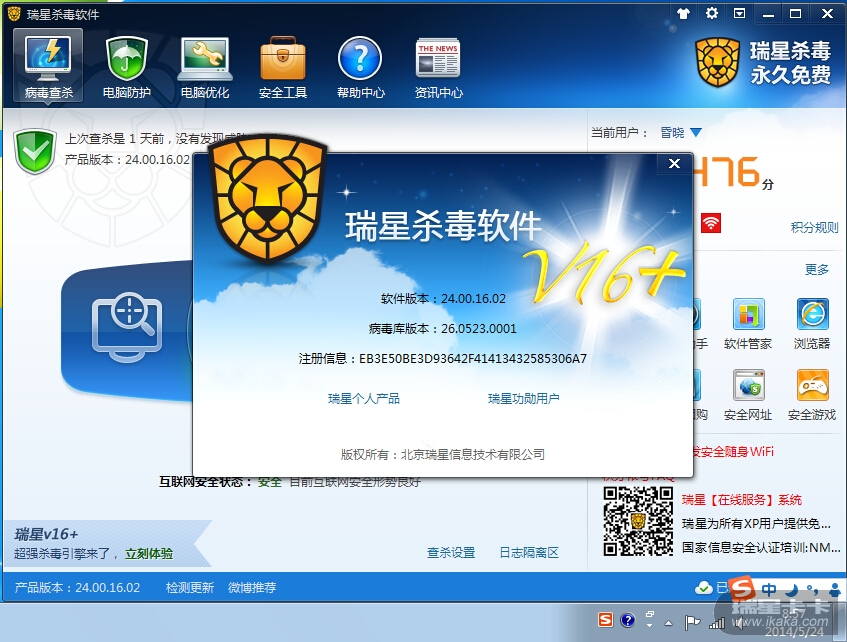
Task: Click the QR code image
Action: pos(638,521)
